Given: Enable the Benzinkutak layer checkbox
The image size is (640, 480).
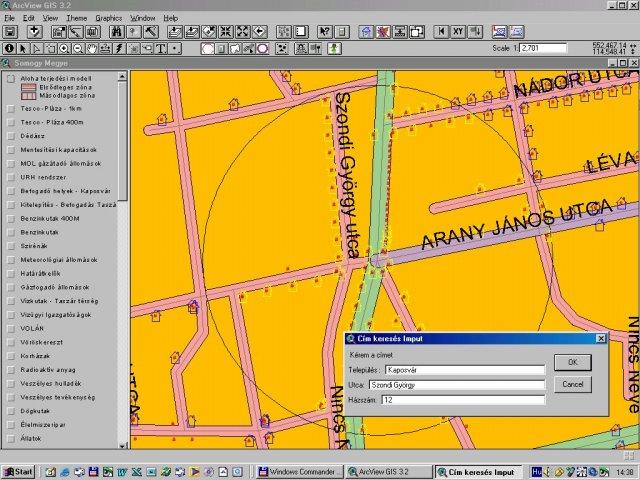Looking at the screenshot, I should pyautogui.click(x=10, y=231).
